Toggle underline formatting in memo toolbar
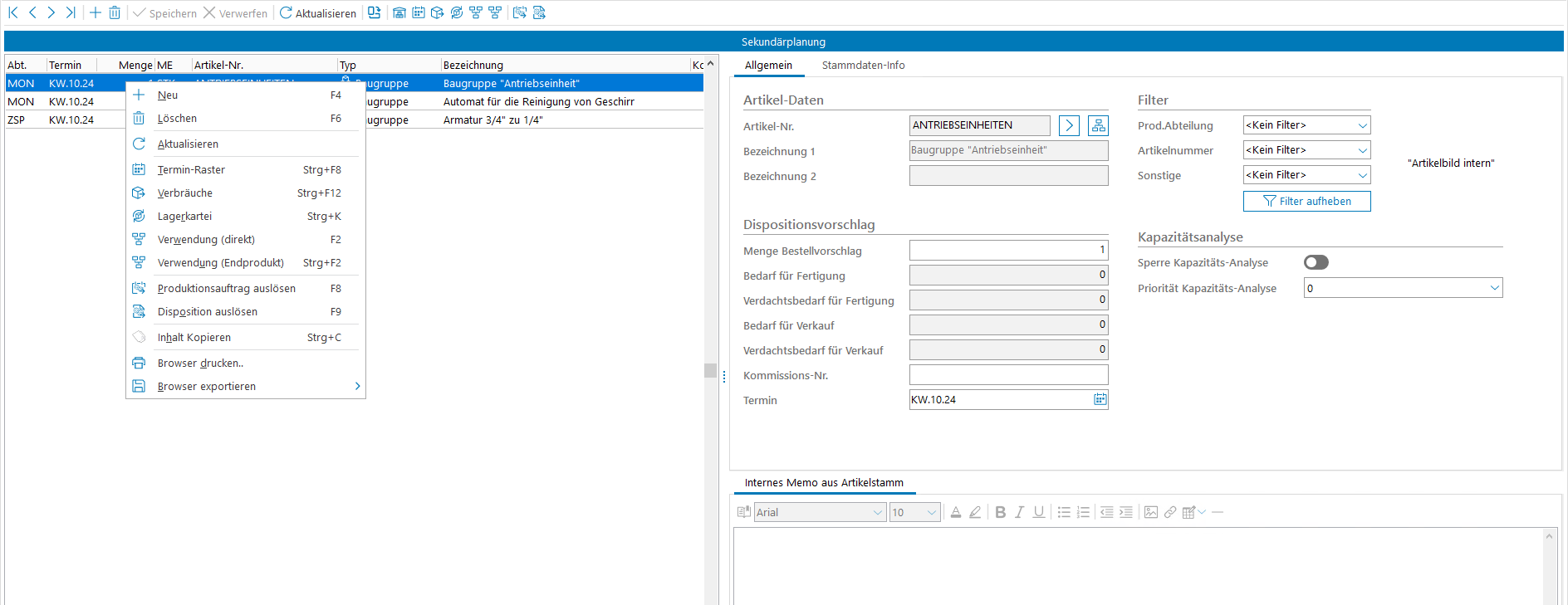Viewport: 1568px width, 605px height. tap(1038, 512)
